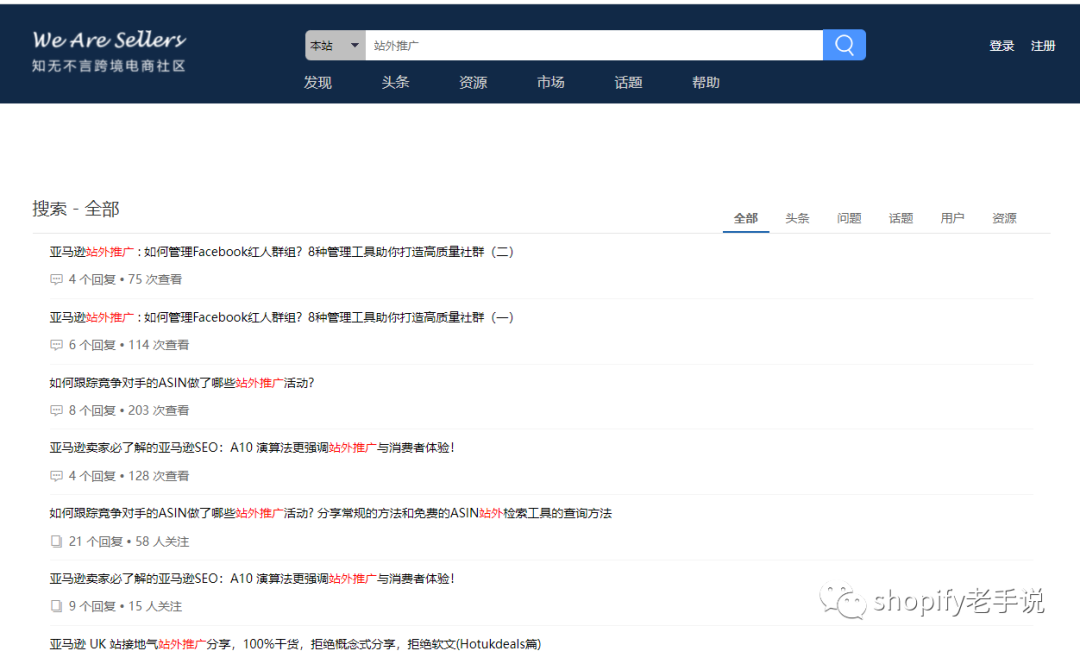Click the comment bubble icon on the first result
Image resolution: width=1080 pixels, height=651 pixels.
pyautogui.click(x=56, y=279)
